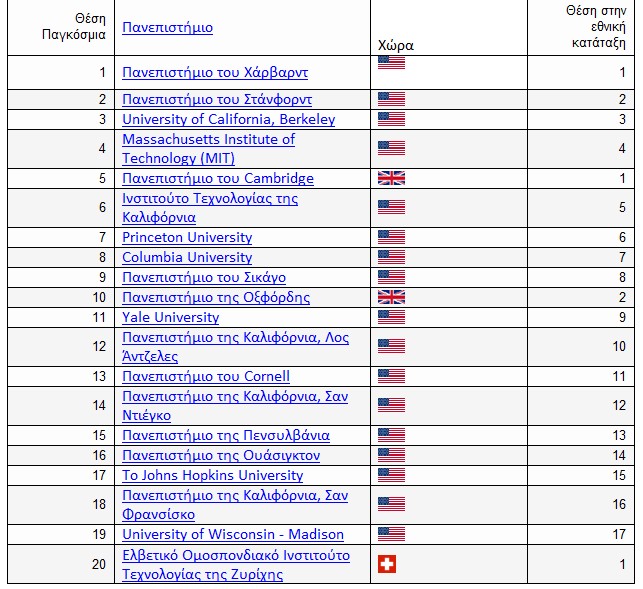Open Ινστιτούτο Τεχνολογίας της Καλιφόρνια link
643x589 pixels.
click(x=210, y=208)
